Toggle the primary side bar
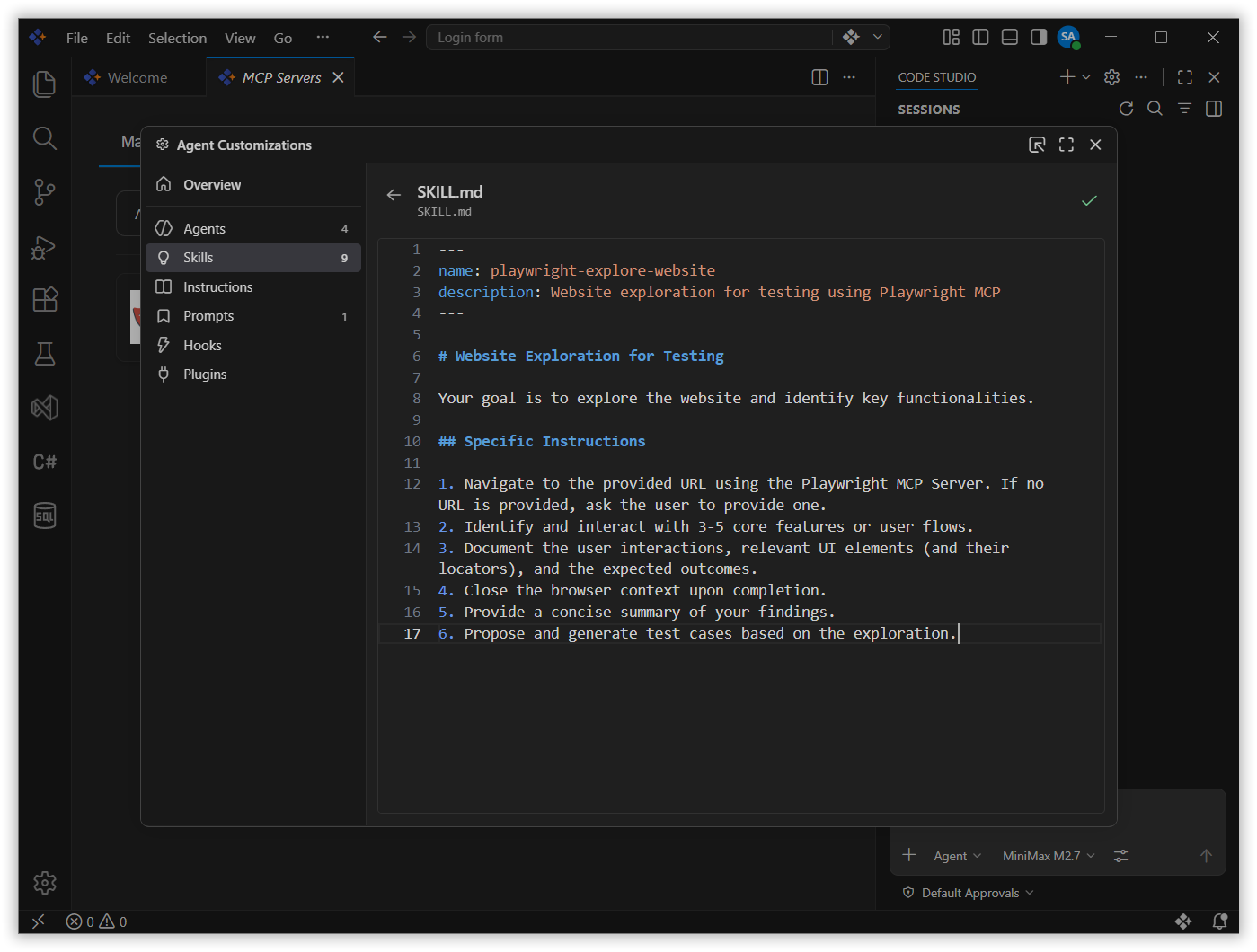The image size is (1257, 952). (x=980, y=37)
